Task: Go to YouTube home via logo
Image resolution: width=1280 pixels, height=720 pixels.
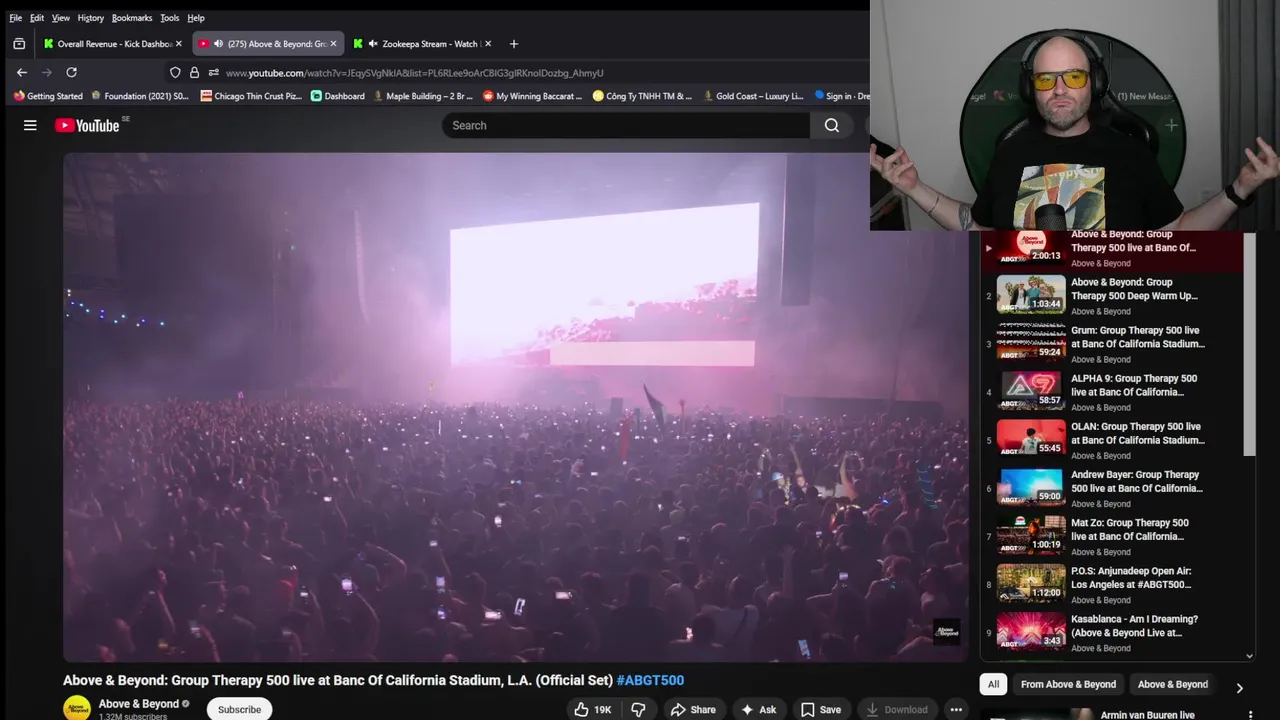Action: [x=87, y=125]
